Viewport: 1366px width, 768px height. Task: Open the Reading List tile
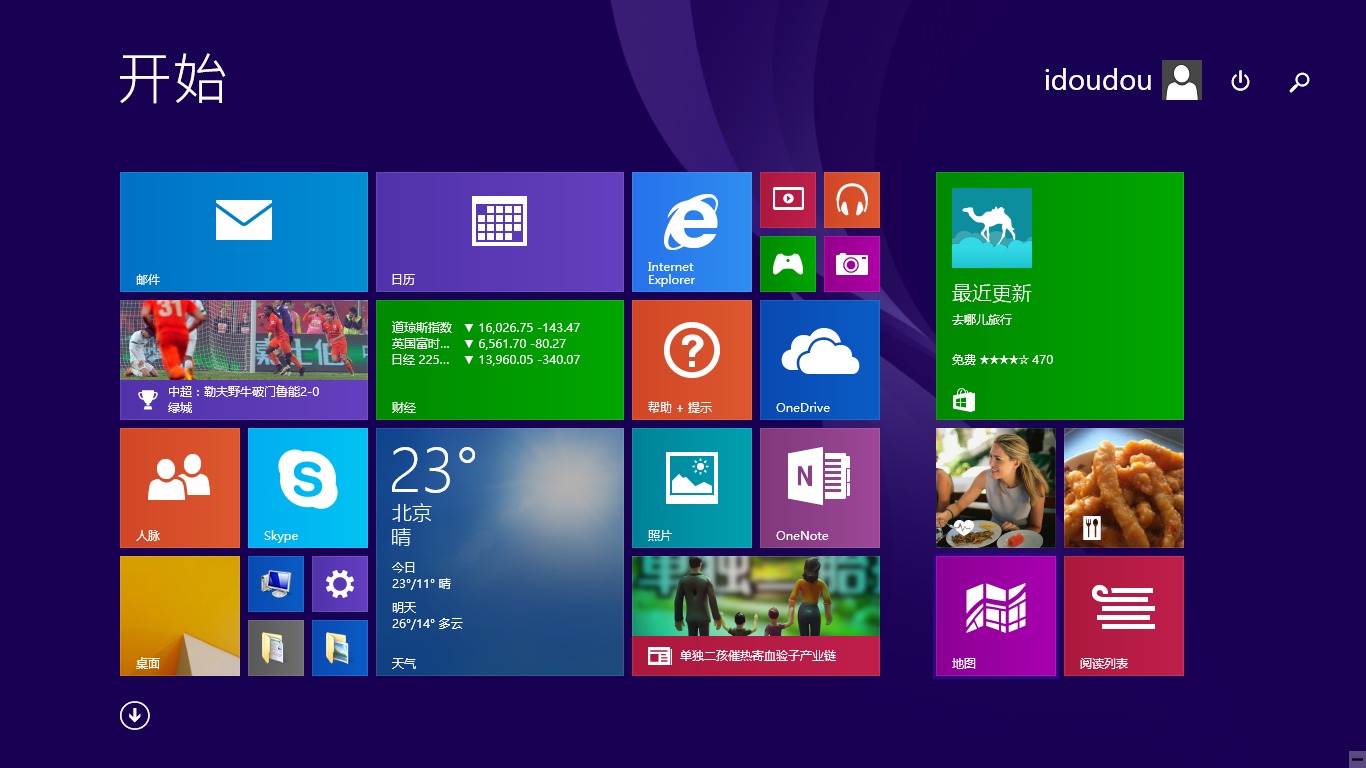[x=1123, y=615]
